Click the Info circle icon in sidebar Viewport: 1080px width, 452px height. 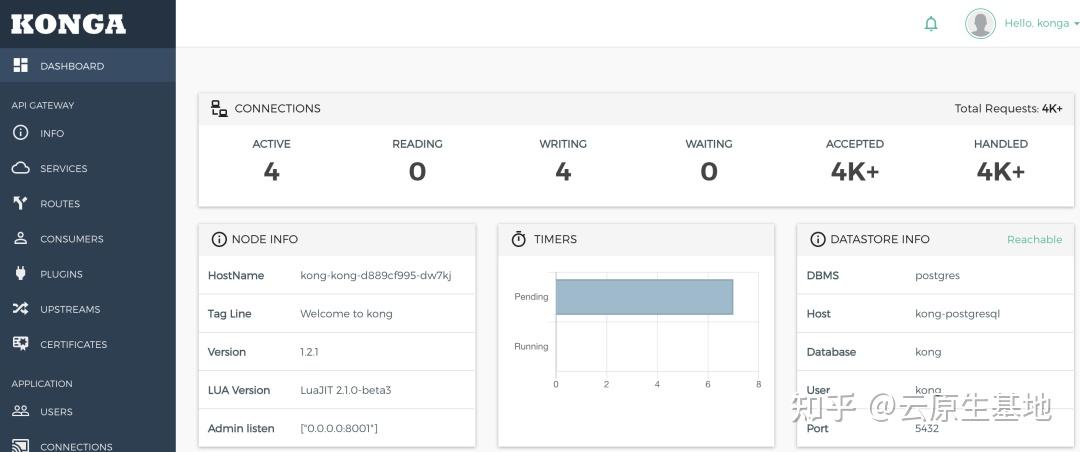(20, 133)
